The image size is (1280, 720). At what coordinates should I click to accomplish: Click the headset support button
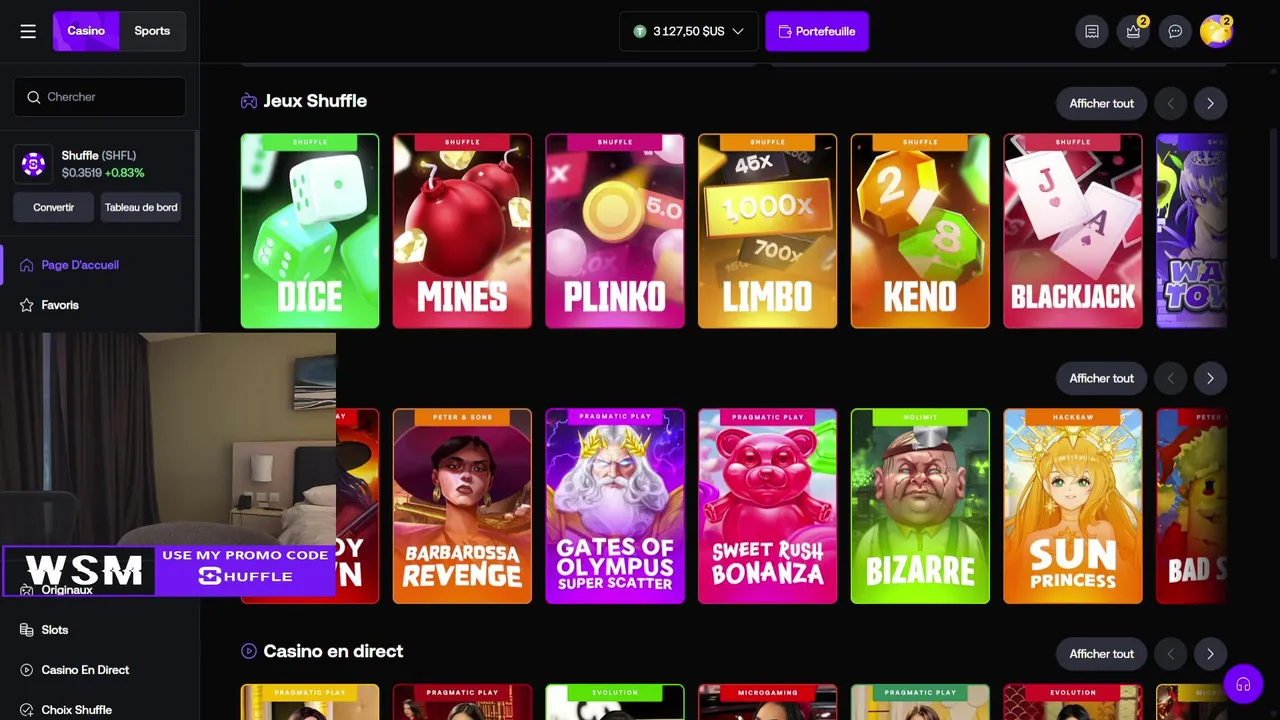(x=1244, y=685)
